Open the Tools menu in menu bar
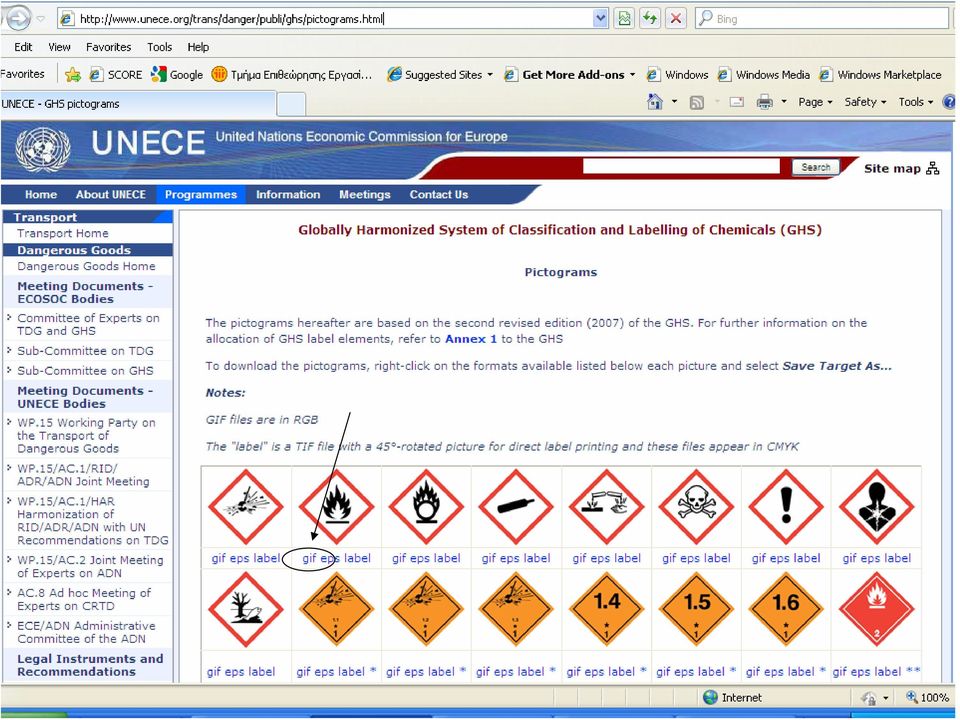The height and width of the screenshot is (720, 960). tap(159, 47)
